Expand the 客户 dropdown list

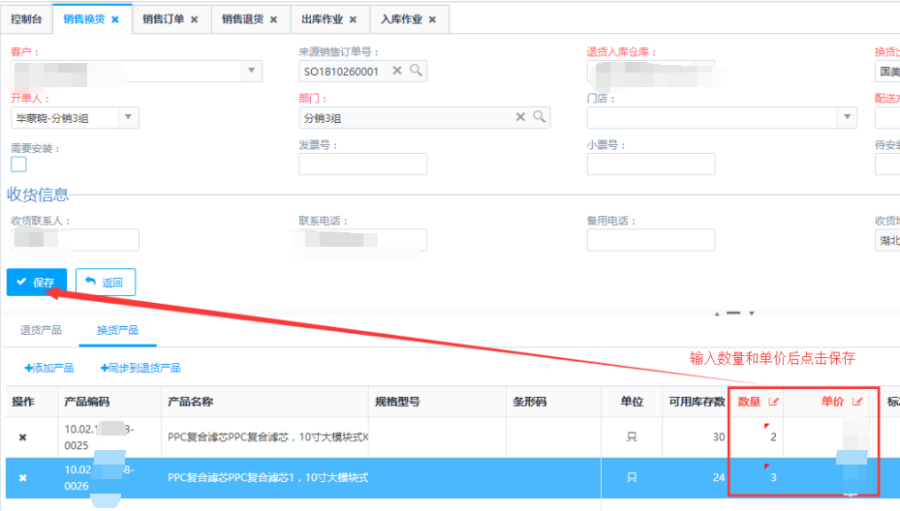coord(252,71)
